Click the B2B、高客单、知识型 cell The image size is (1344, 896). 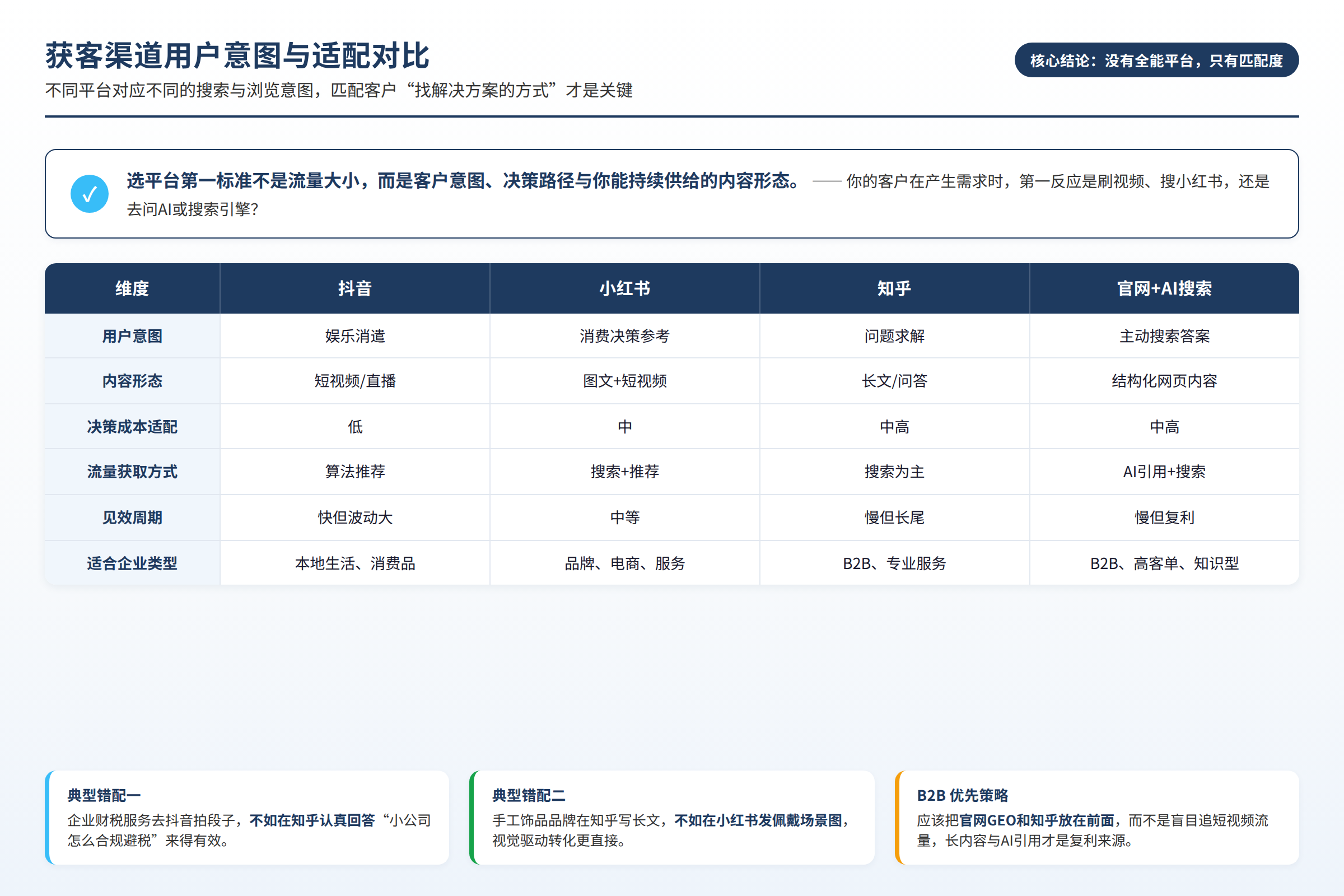pos(1164,563)
